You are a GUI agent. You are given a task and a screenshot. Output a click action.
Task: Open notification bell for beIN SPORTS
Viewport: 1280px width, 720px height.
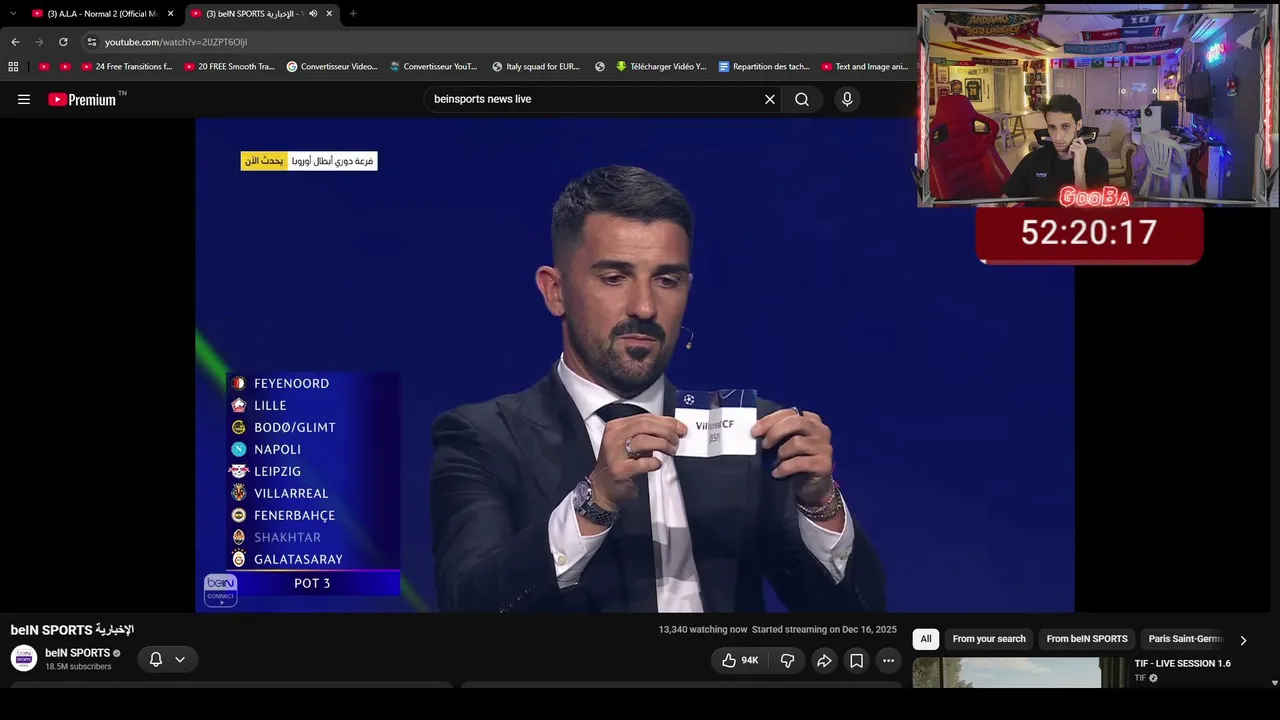pyautogui.click(x=156, y=659)
